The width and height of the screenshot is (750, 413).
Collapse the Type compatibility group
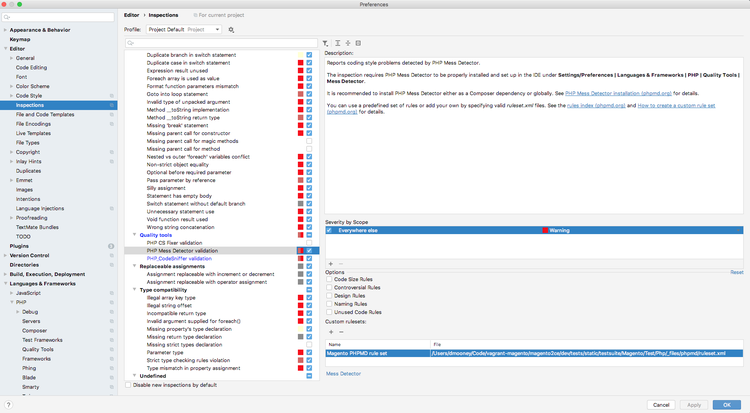(134, 290)
